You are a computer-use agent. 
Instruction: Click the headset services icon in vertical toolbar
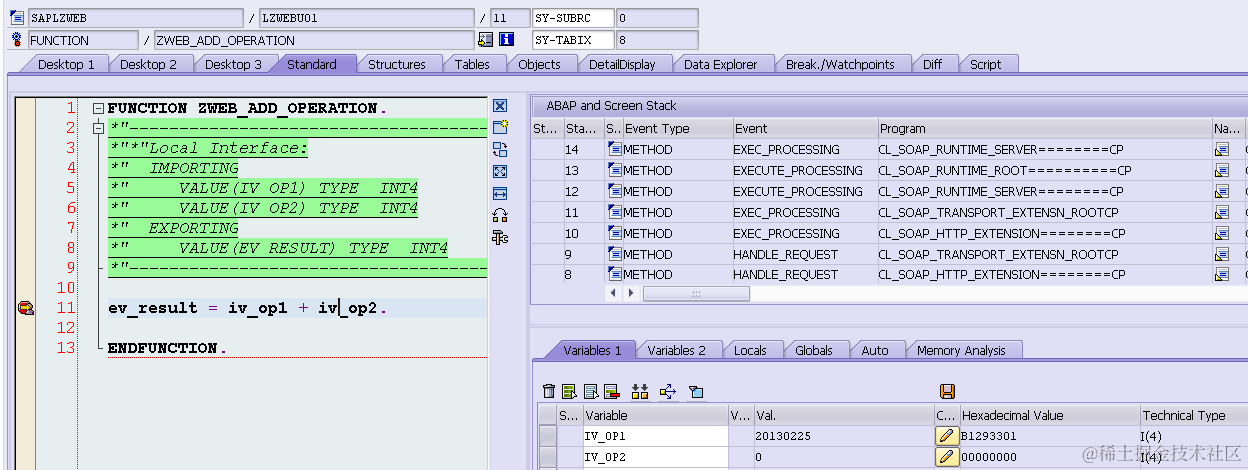pyautogui.click(x=500, y=215)
